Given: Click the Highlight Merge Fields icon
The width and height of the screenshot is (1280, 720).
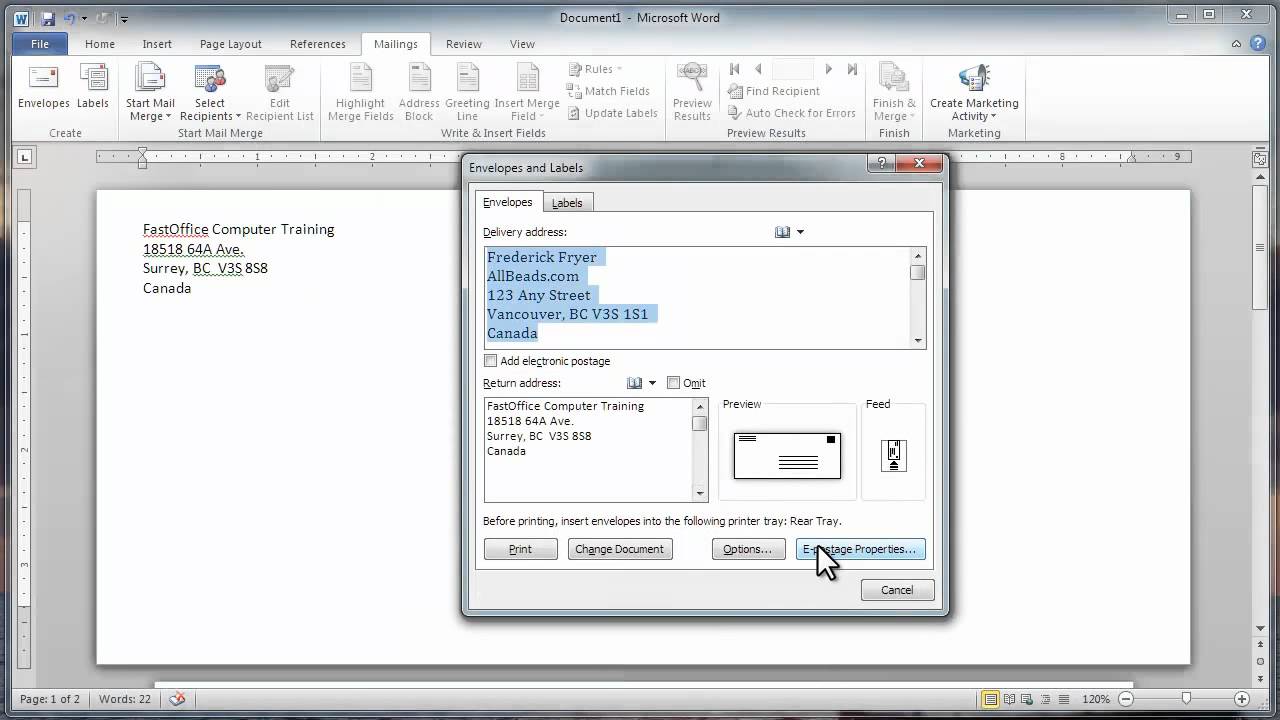Looking at the screenshot, I should (361, 92).
